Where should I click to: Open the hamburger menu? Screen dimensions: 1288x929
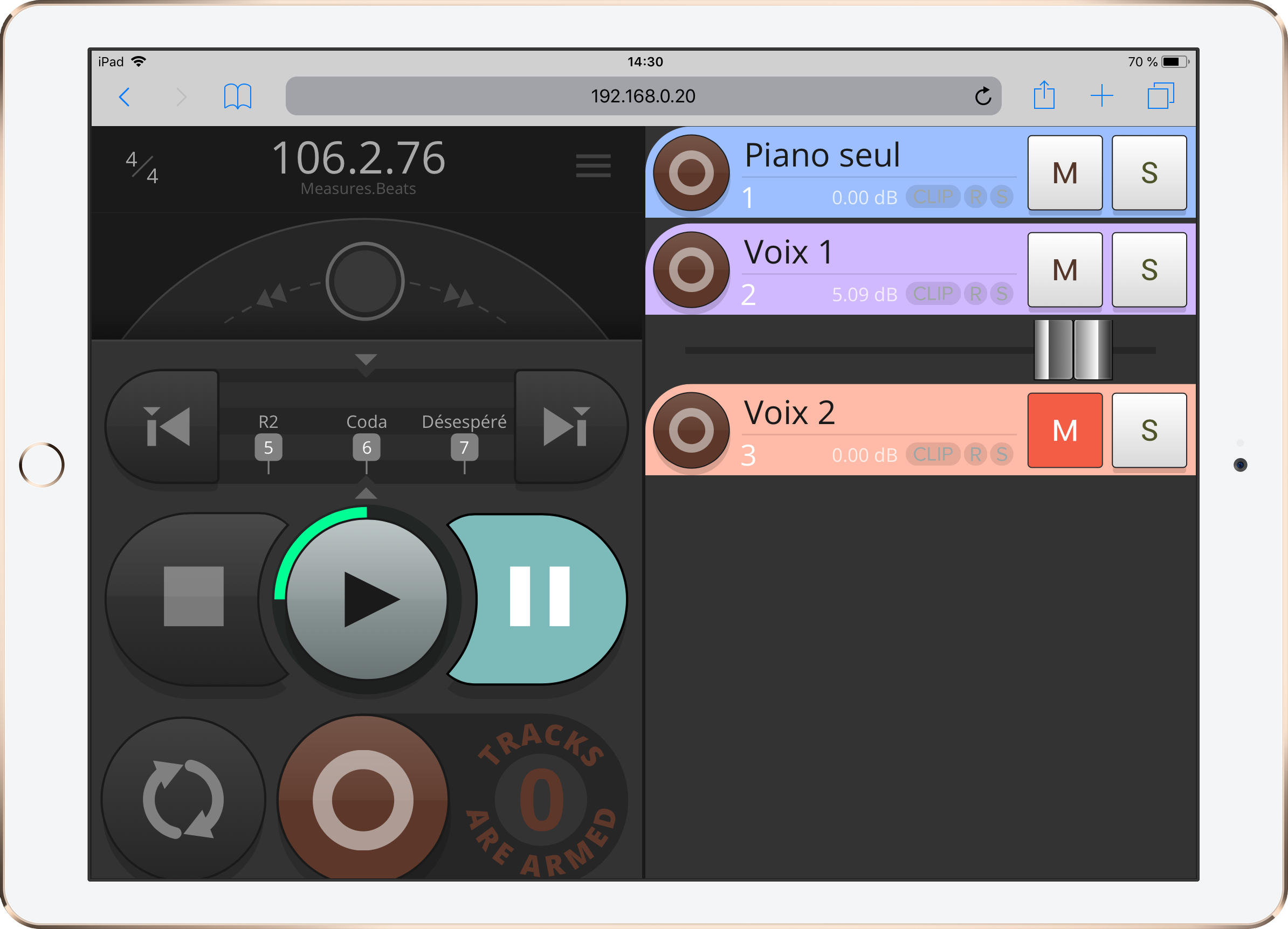(593, 166)
